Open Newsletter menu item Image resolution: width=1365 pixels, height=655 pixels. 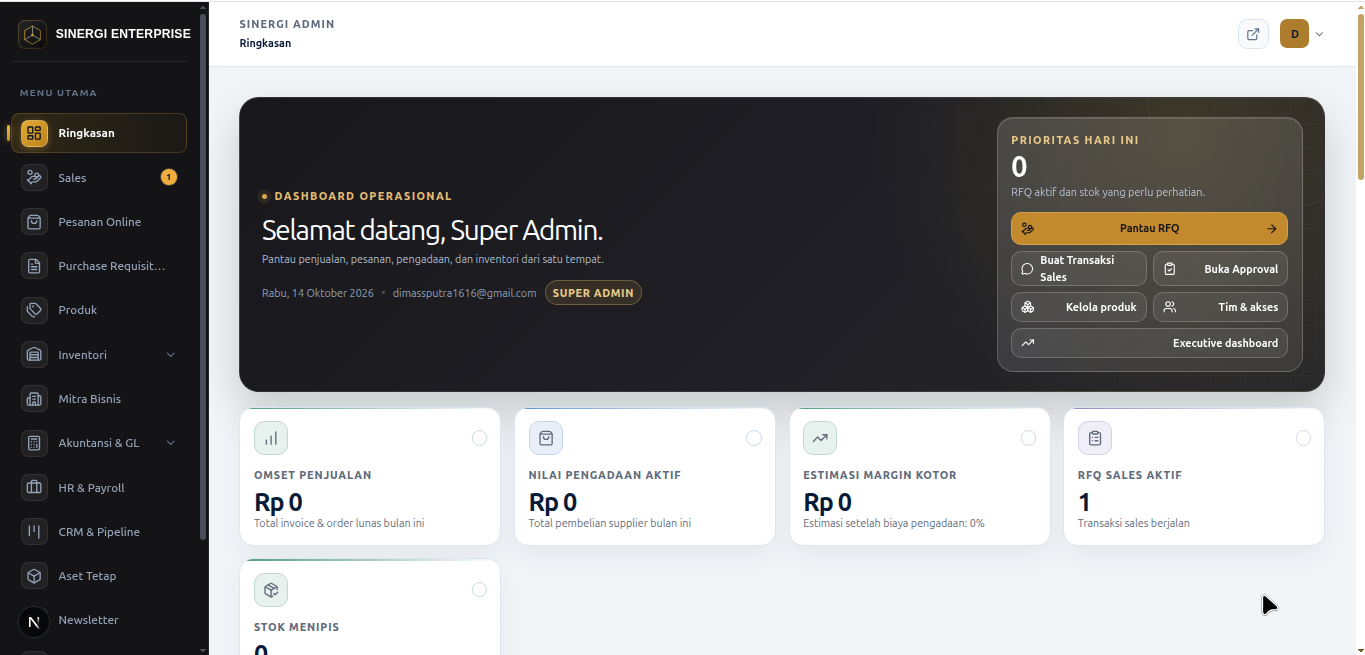click(99, 621)
